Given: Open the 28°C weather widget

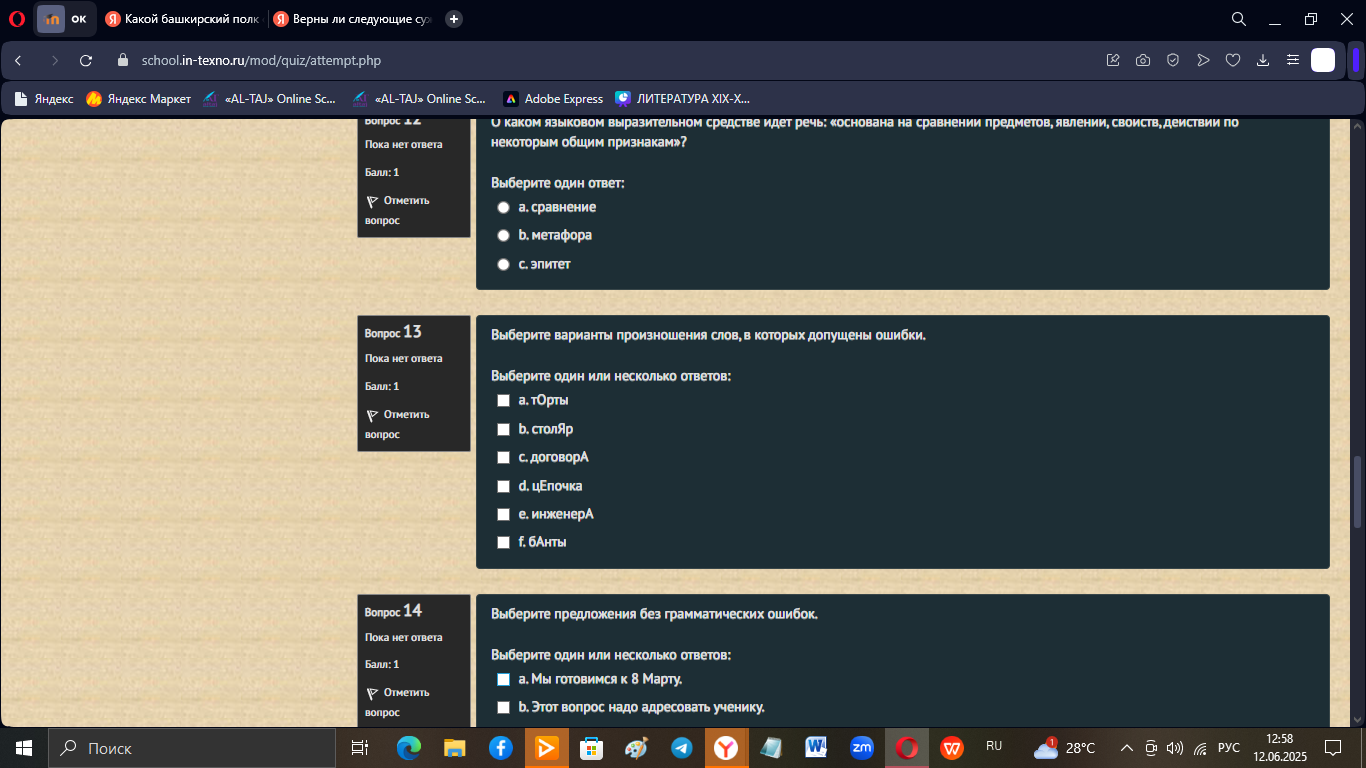Looking at the screenshot, I should pos(1065,748).
